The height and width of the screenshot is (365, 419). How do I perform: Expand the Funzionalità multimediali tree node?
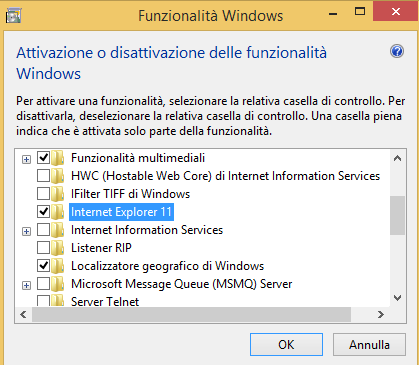click(x=26, y=159)
